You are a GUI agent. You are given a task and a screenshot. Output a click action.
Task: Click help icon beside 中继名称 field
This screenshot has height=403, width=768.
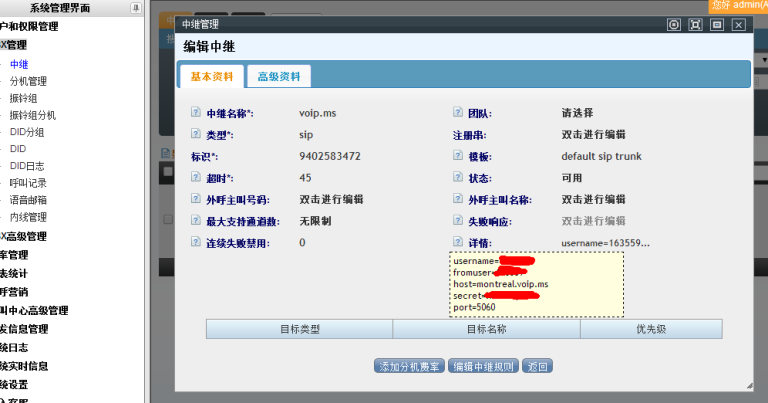pyautogui.click(x=196, y=113)
